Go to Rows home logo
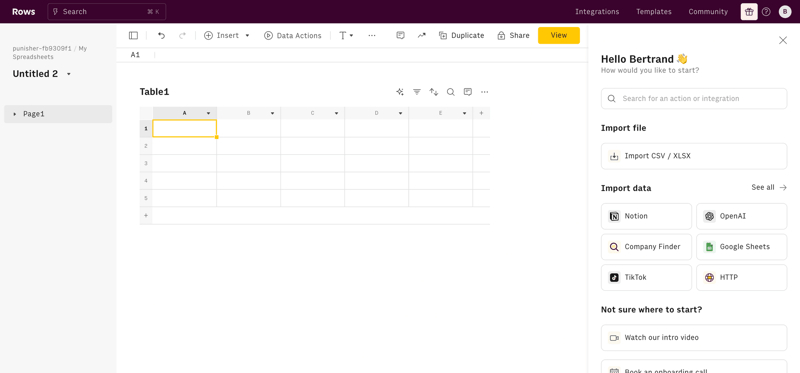 tap(23, 12)
